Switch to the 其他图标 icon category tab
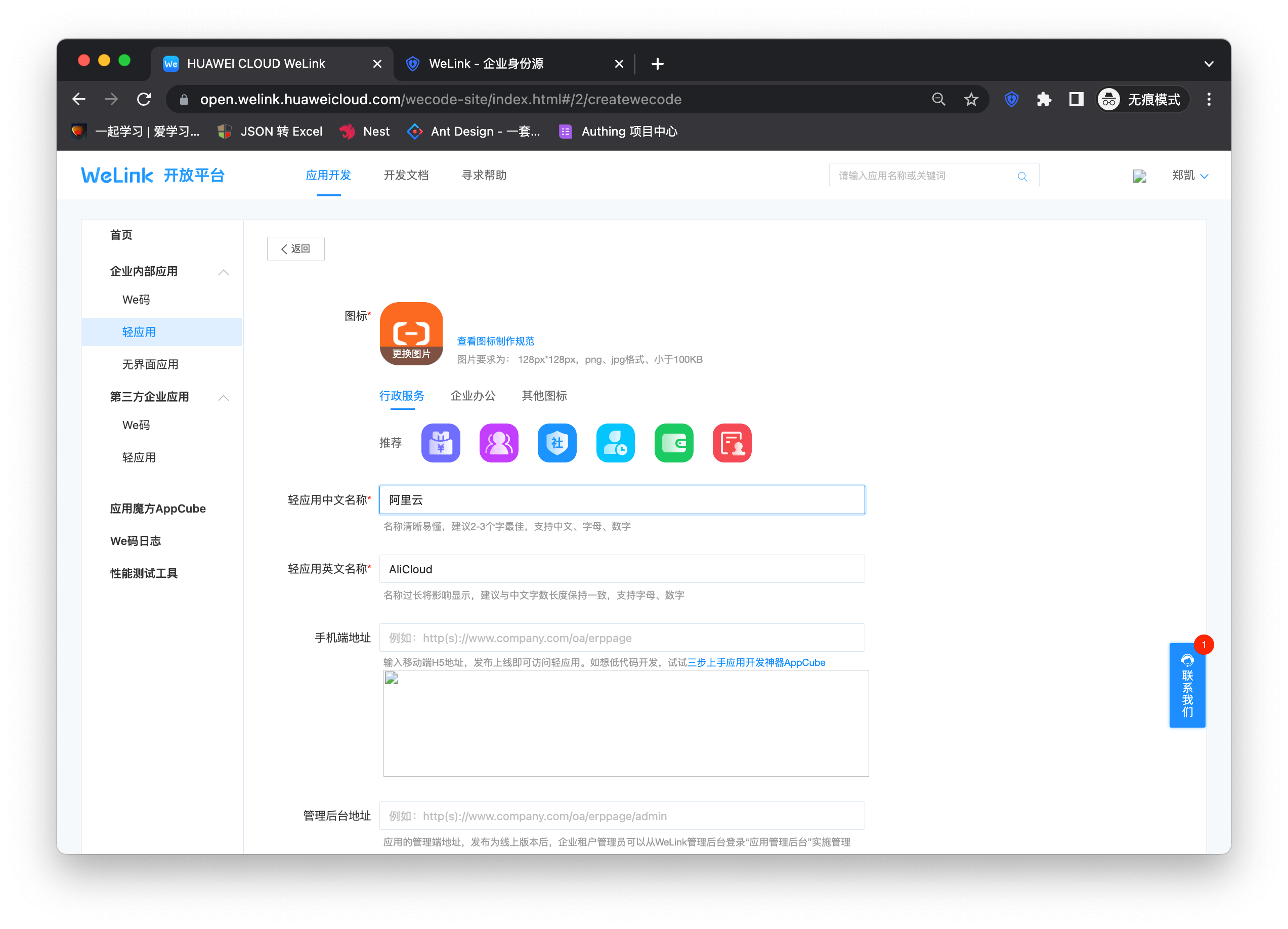Screen dimensions: 1288x929 (543, 396)
